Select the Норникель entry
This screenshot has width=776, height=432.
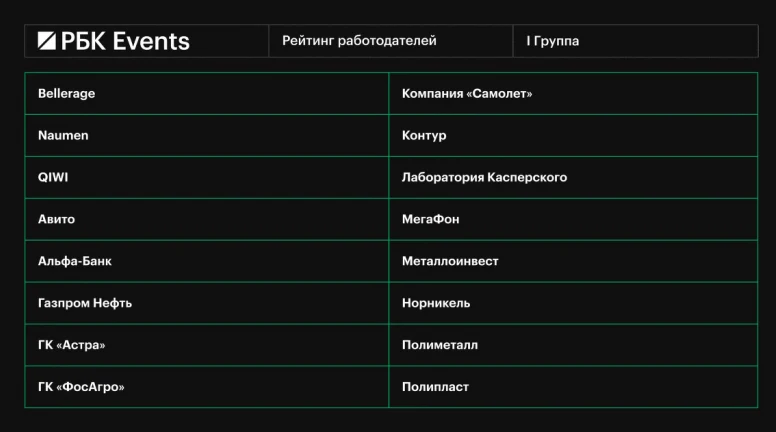573,303
